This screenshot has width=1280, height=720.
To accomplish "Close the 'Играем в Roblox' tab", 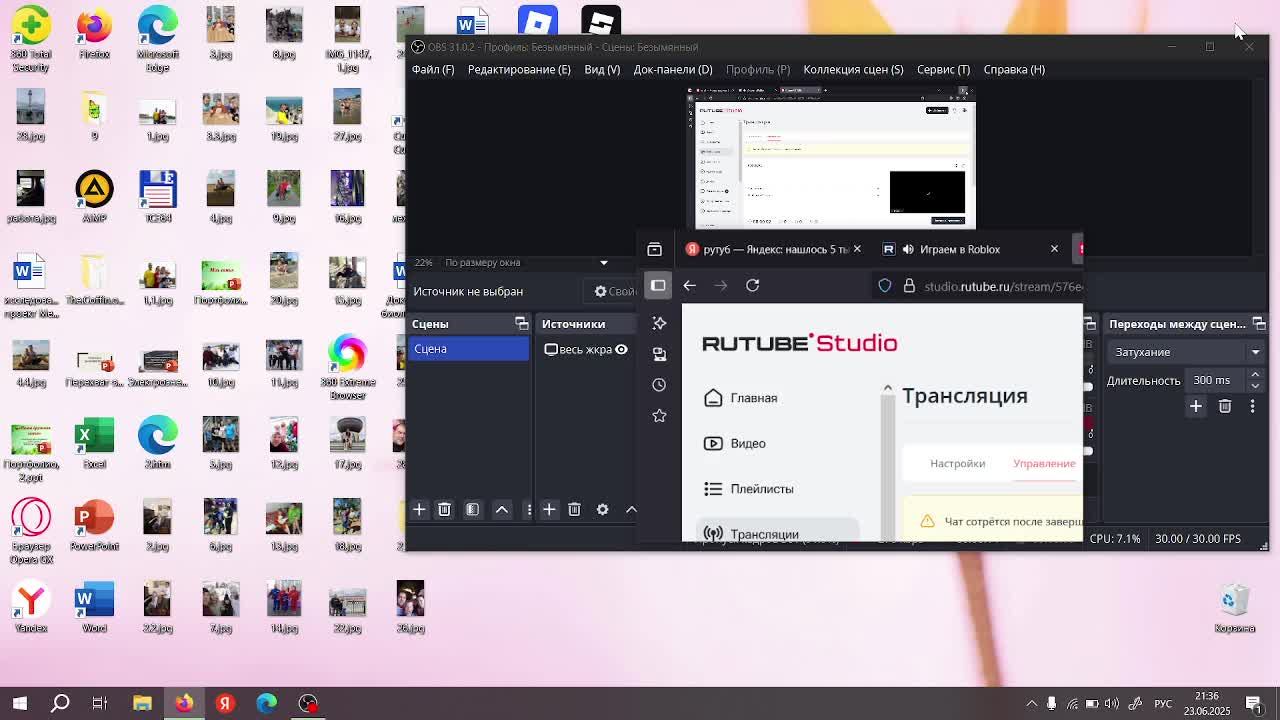I will coord(1054,250).
